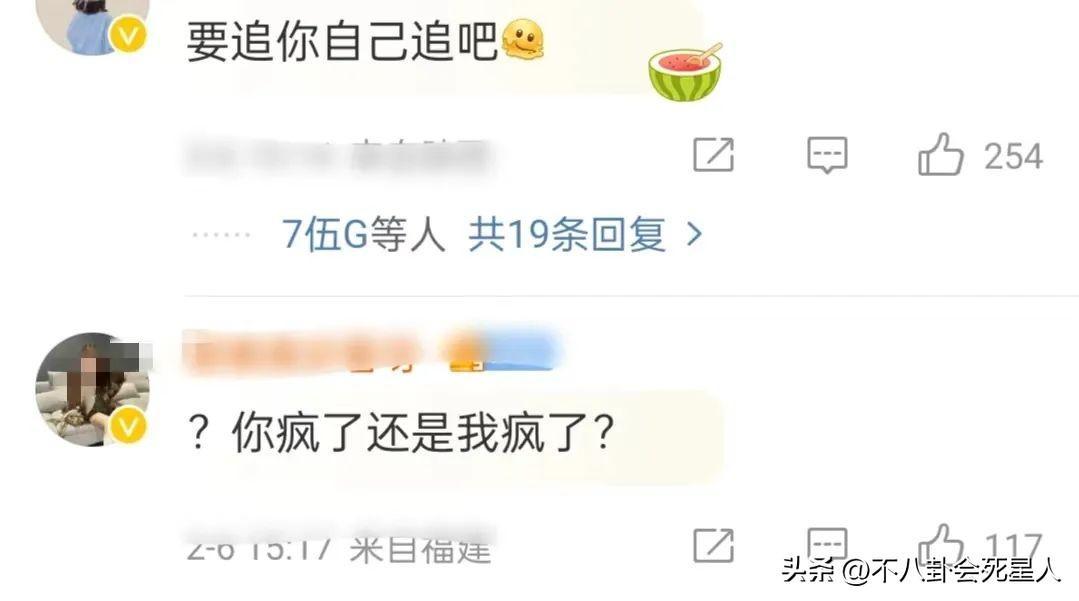Viewport: 1079px width, 601px height.
Task: Open reply icon on the 254-like comment
Action: click(826, 155)
